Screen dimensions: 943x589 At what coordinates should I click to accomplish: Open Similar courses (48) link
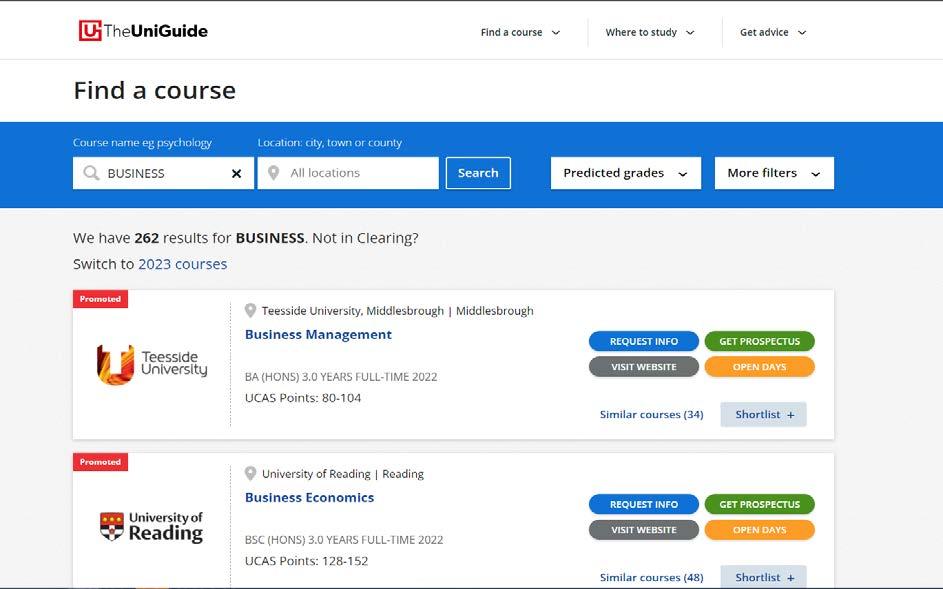(651, 578)
